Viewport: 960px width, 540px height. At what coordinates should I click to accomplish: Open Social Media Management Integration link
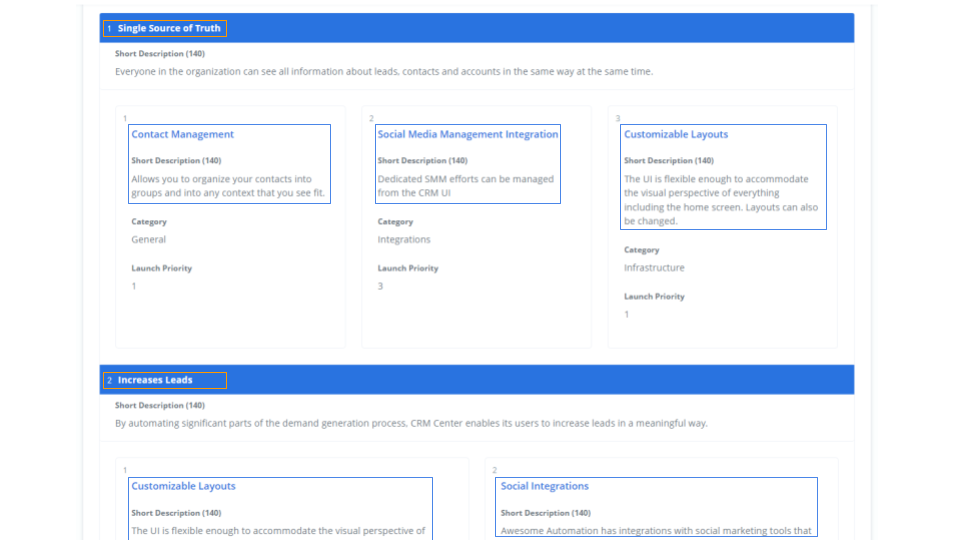click(x=468, y=134)
